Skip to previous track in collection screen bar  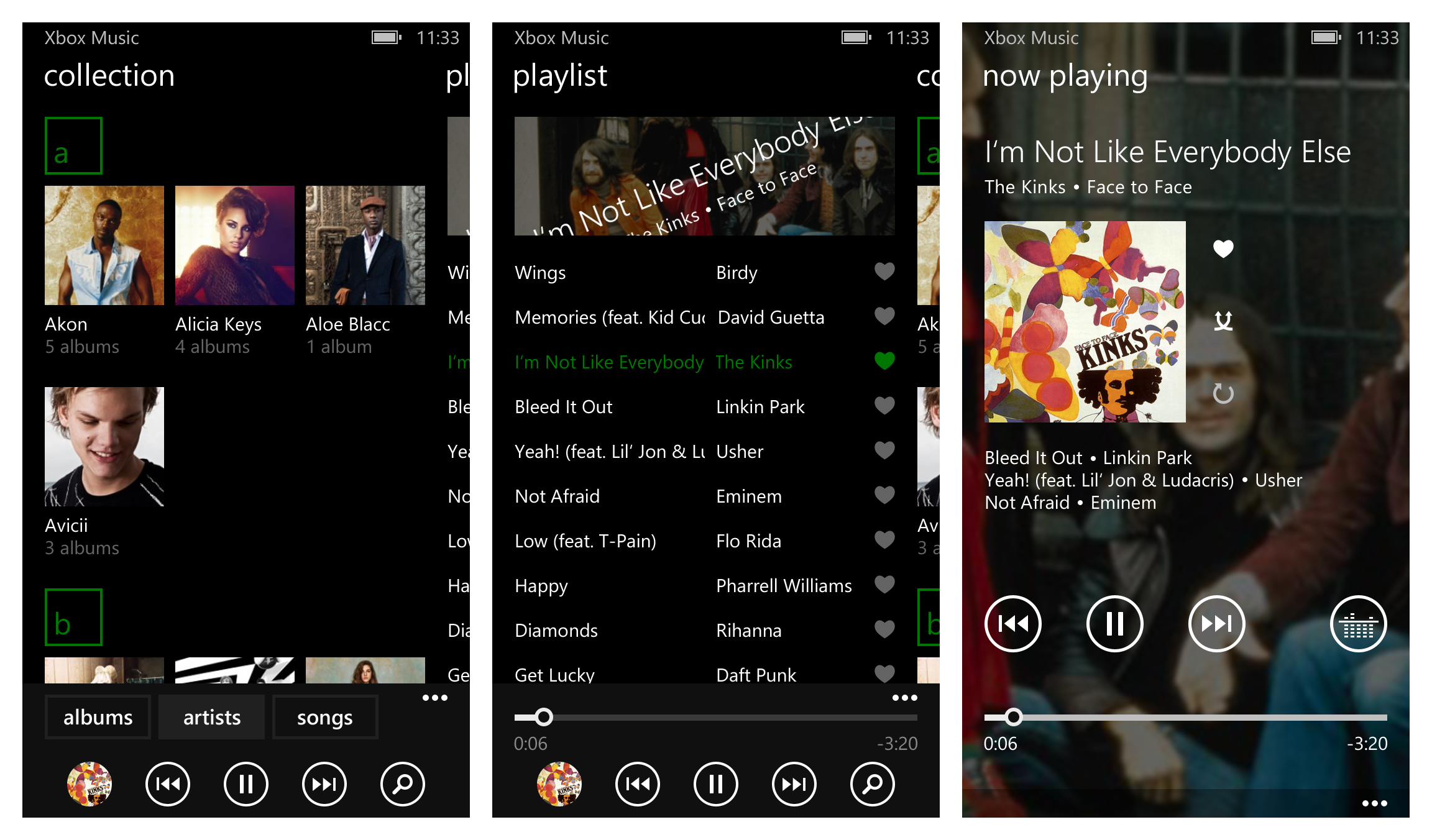168,784
